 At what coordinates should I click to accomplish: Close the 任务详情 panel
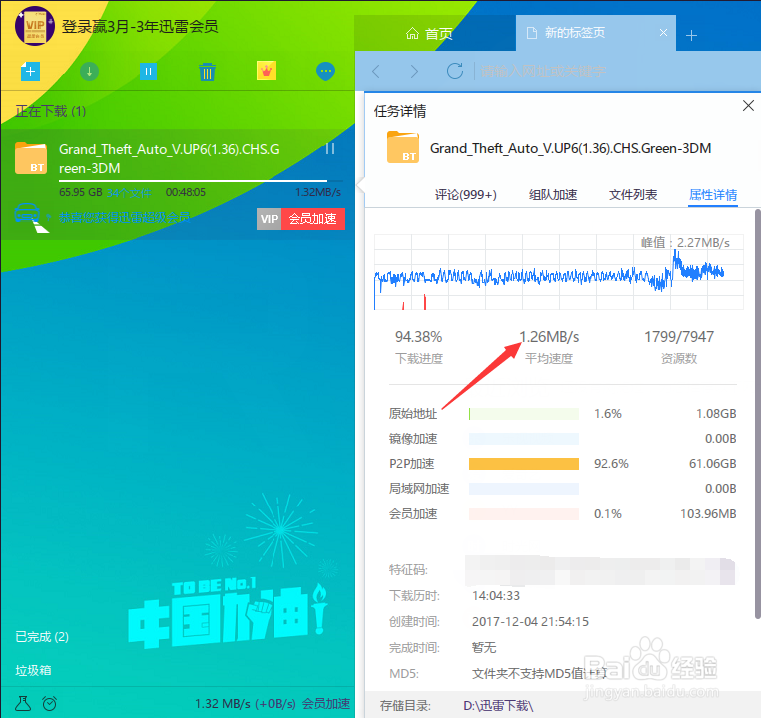pyautogui.click(x=748, y=105)
